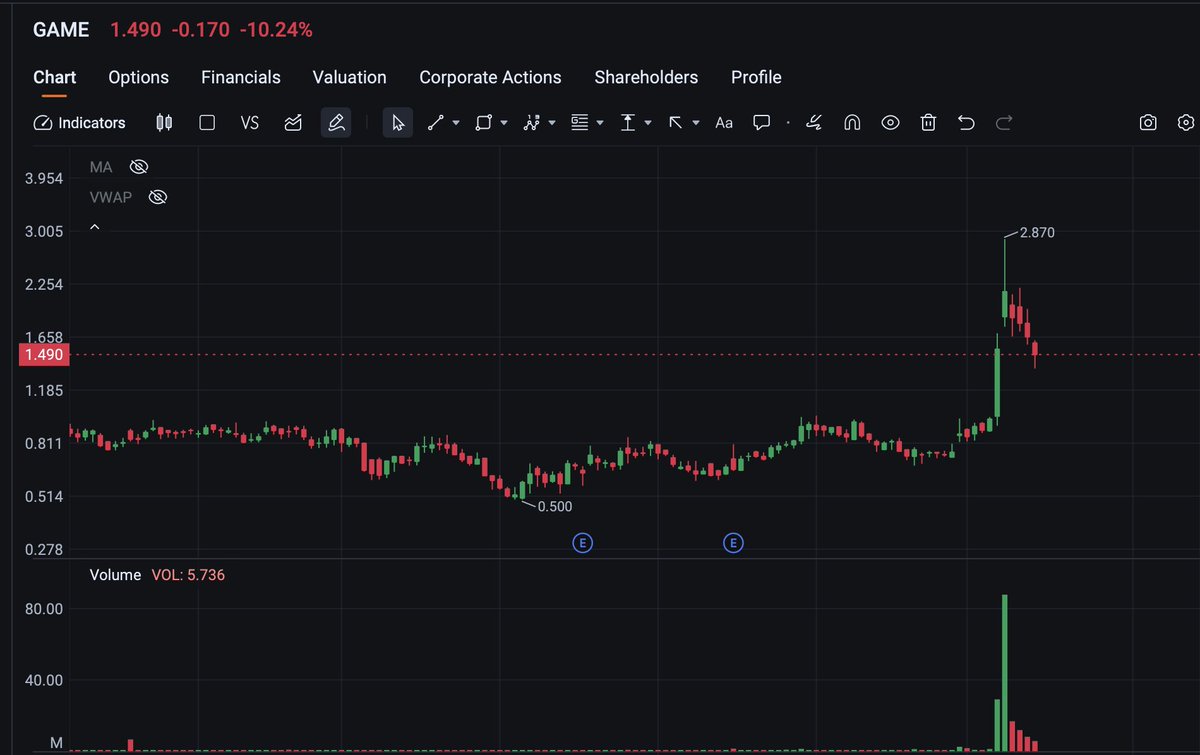Toggle the magnet snap mode

pyautogui.click(x=852, y=123)
